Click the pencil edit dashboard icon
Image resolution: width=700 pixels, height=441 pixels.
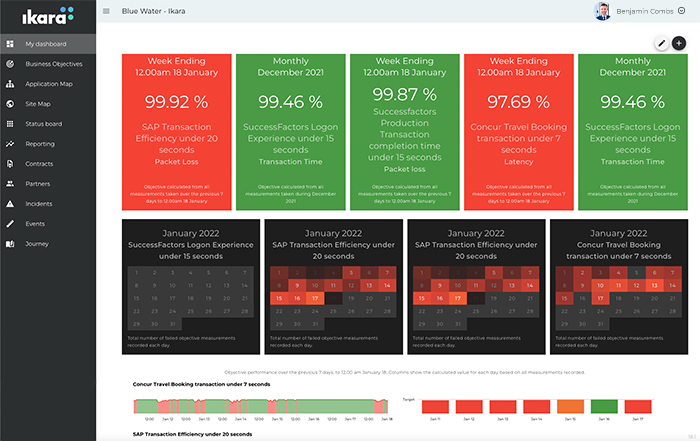tap(661, 43)
